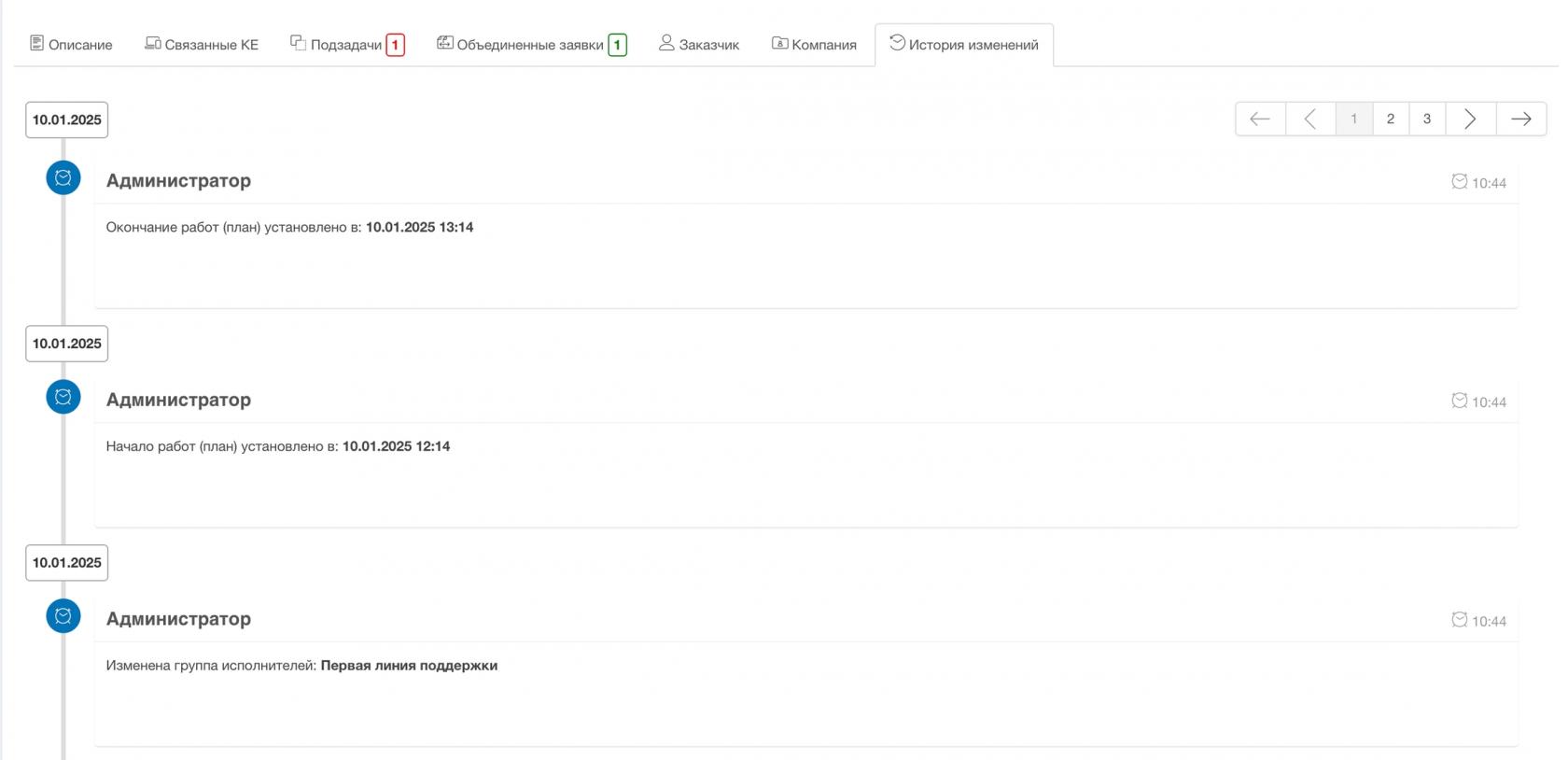Open the Заказчик tab
Image resolution: width=1568 pixels, height=760 pixels.
pyautogui.click(x=699, y=45)
